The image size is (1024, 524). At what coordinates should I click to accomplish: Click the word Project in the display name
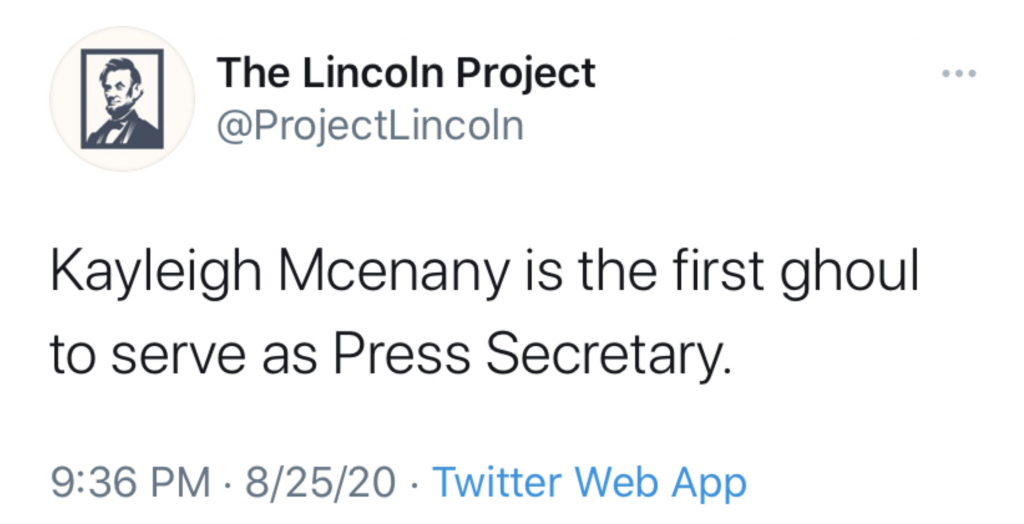pos(525,74)
